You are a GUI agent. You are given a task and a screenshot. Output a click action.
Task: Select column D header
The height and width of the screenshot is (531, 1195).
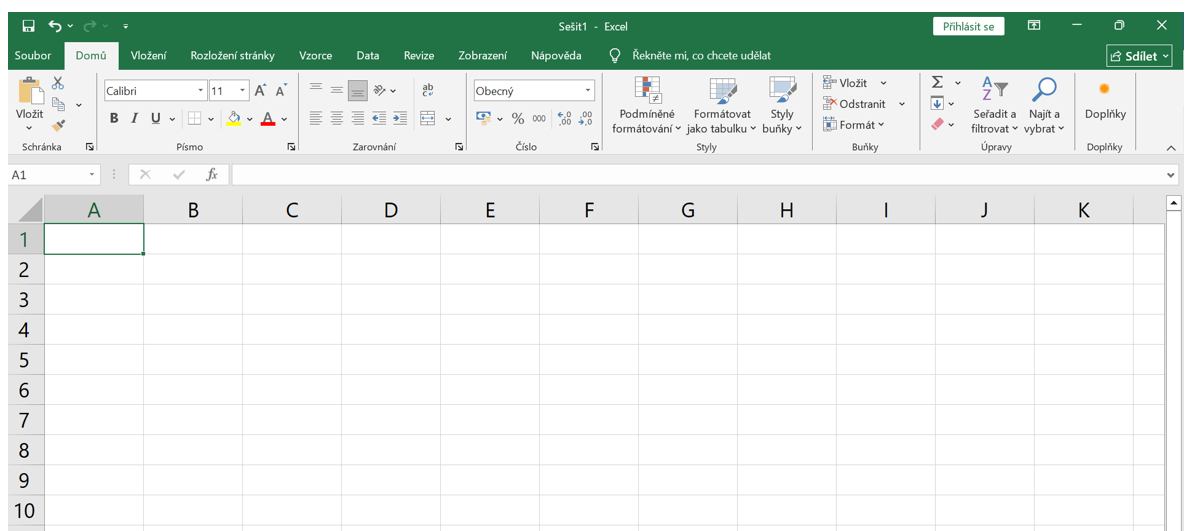(391, 210)
